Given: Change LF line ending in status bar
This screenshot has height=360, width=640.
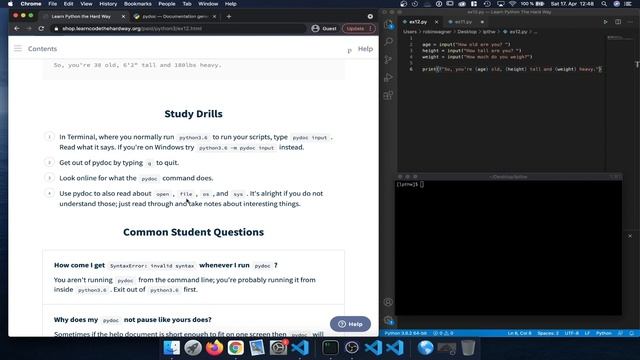Looking at the screenshot, I should [x=587, y=333].
